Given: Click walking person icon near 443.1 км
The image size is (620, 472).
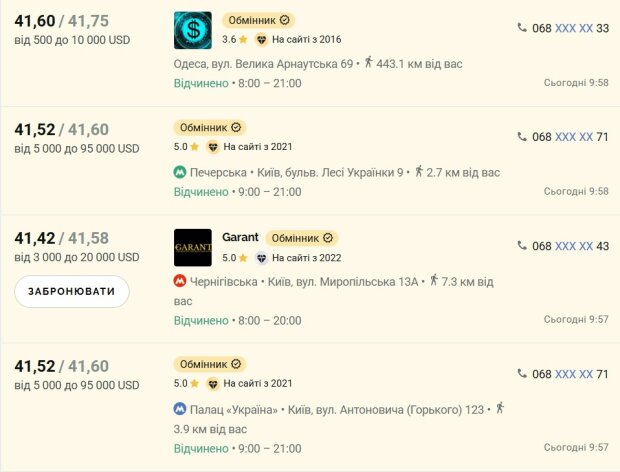Looking at the screenshot, I should (368, 62).
